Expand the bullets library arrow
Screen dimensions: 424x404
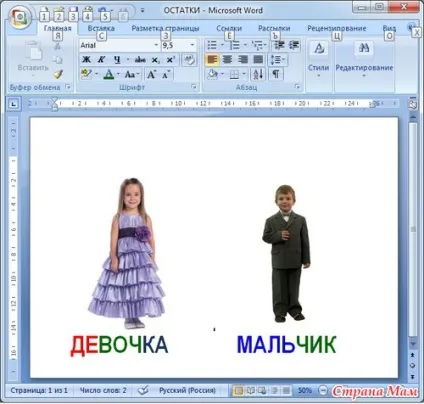(x=223, y=45)
